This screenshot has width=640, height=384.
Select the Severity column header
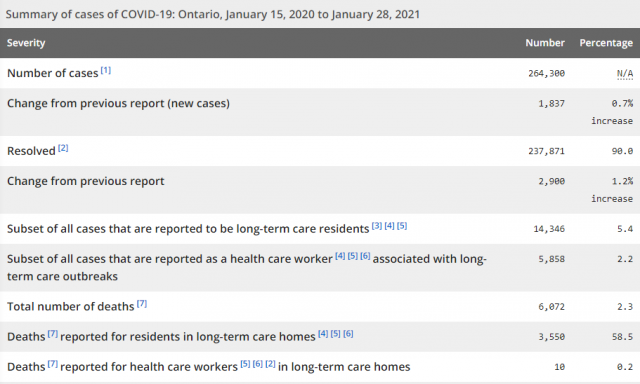pos(26,43)
